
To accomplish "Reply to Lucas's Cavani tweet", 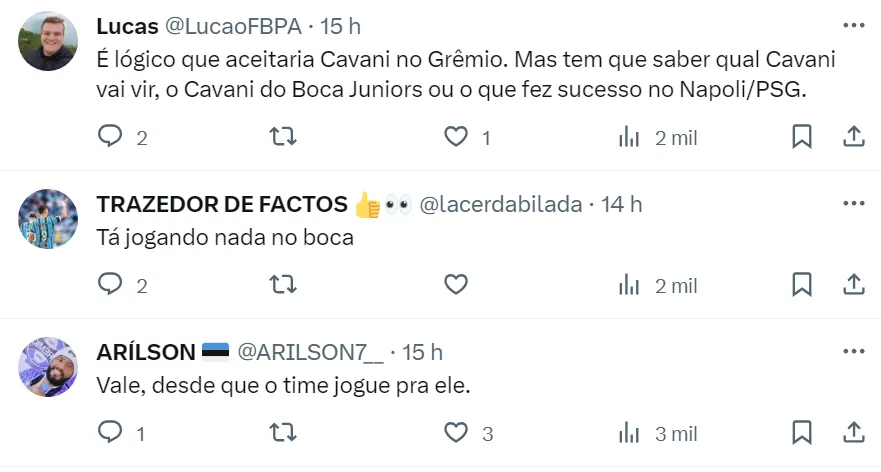I will coord(110,137).
